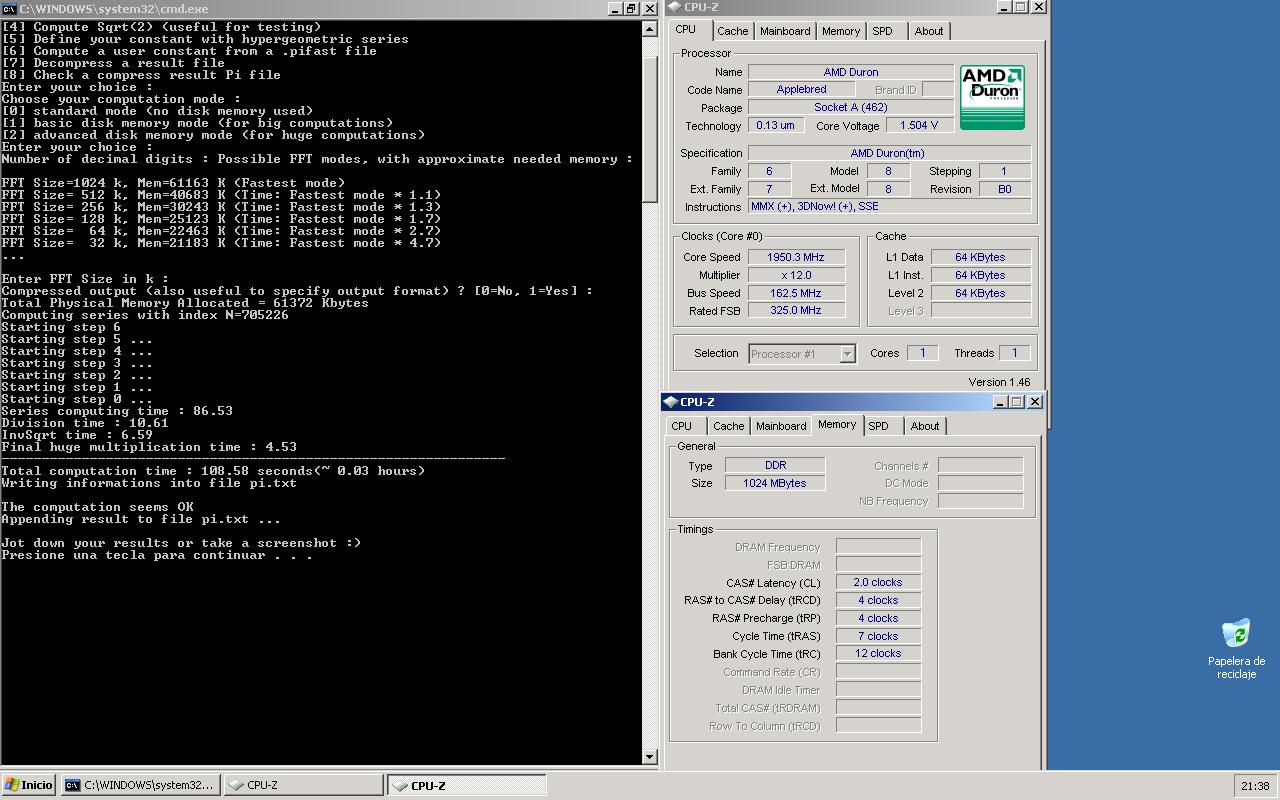Click the AMD Duron processor logo
1280x800 pixels.
[992, 97]
